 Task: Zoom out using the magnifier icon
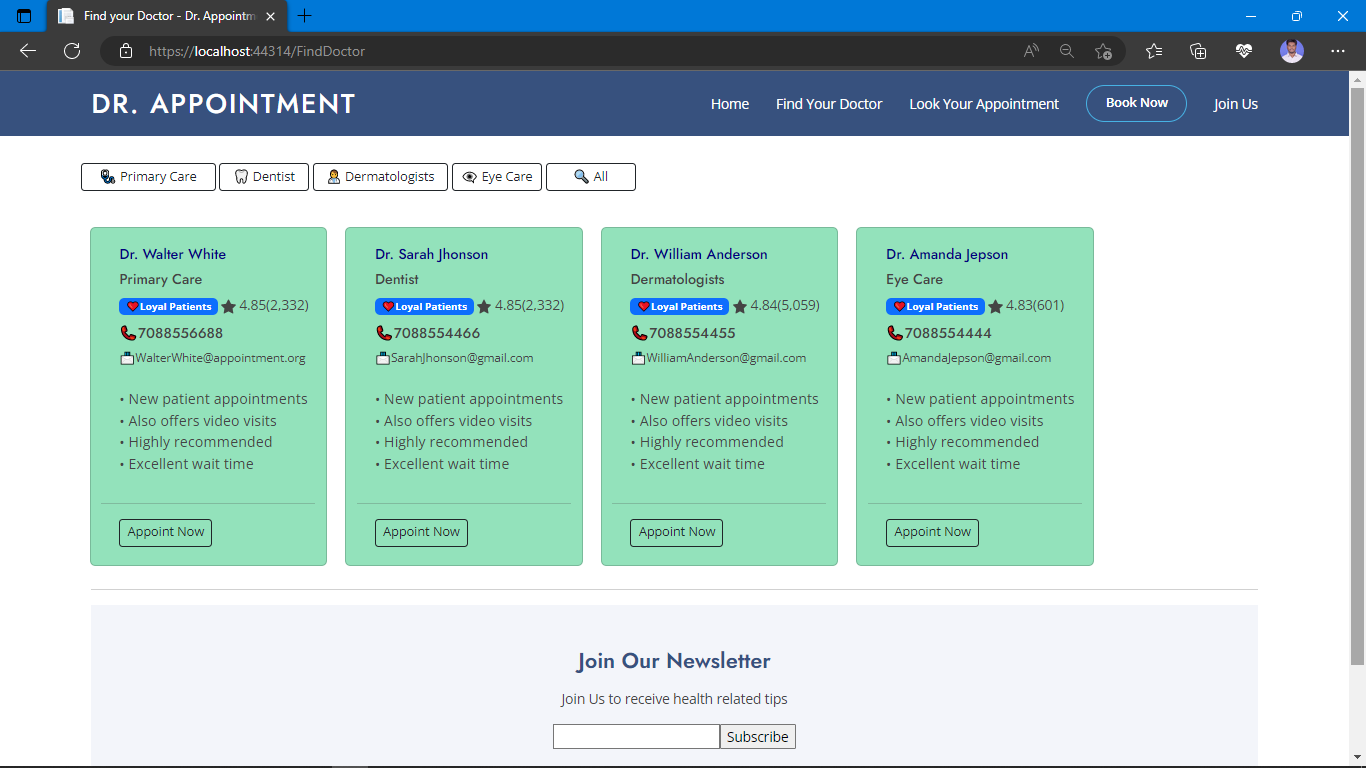pyautogui.click(x=1067, y=51)
